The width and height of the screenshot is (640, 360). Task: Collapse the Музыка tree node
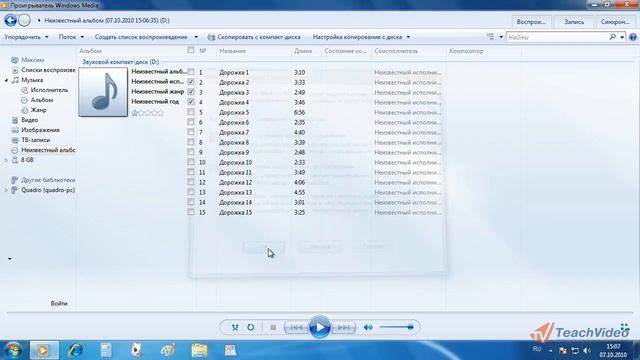coord(7,80)
